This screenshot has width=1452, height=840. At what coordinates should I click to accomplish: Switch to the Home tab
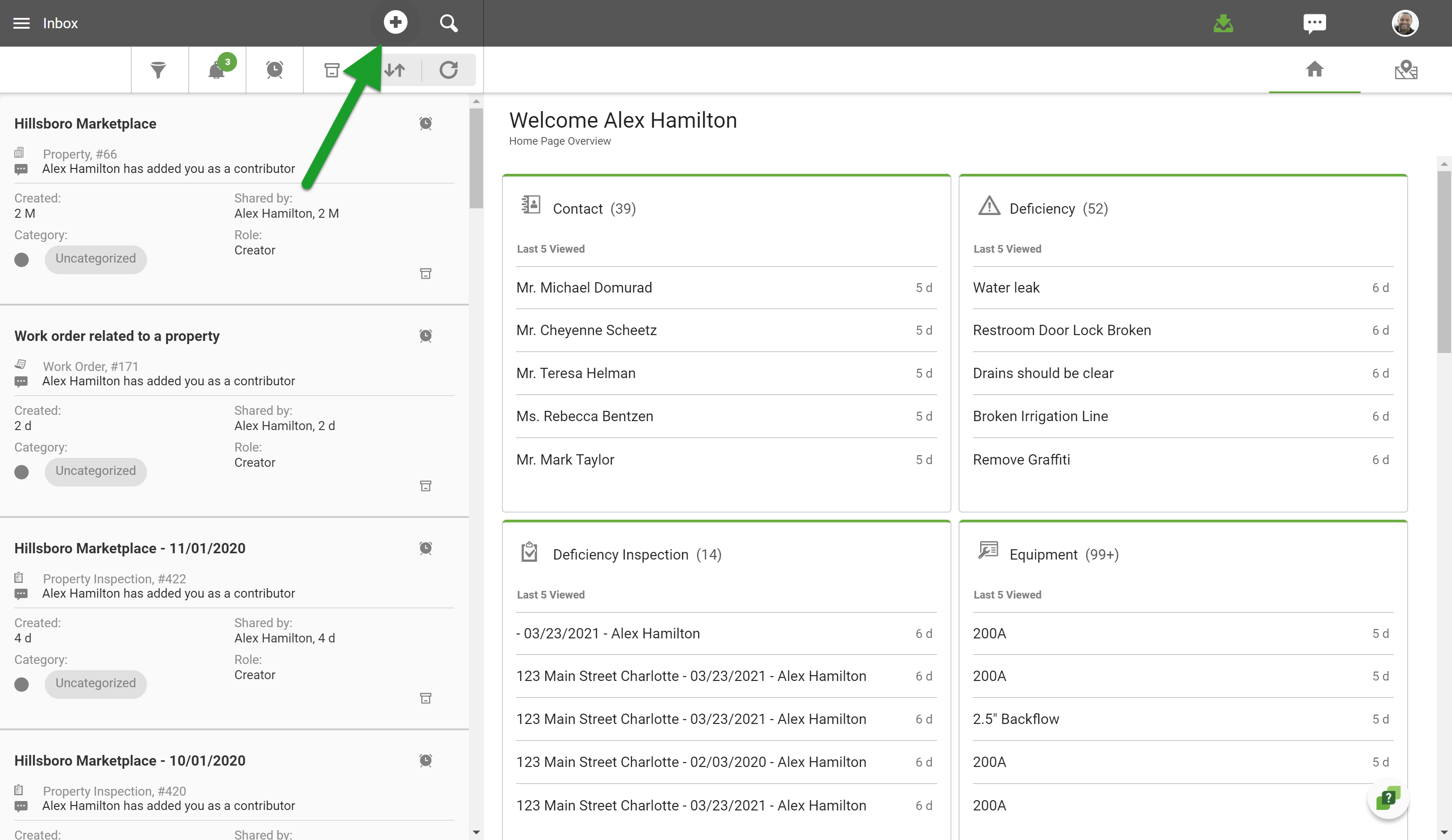pos(1314,70)
